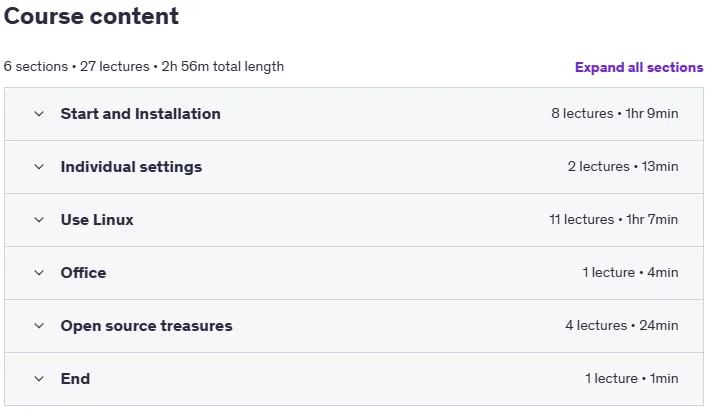
Task: Expand the Open source treasures chevron
Action: 39,326
